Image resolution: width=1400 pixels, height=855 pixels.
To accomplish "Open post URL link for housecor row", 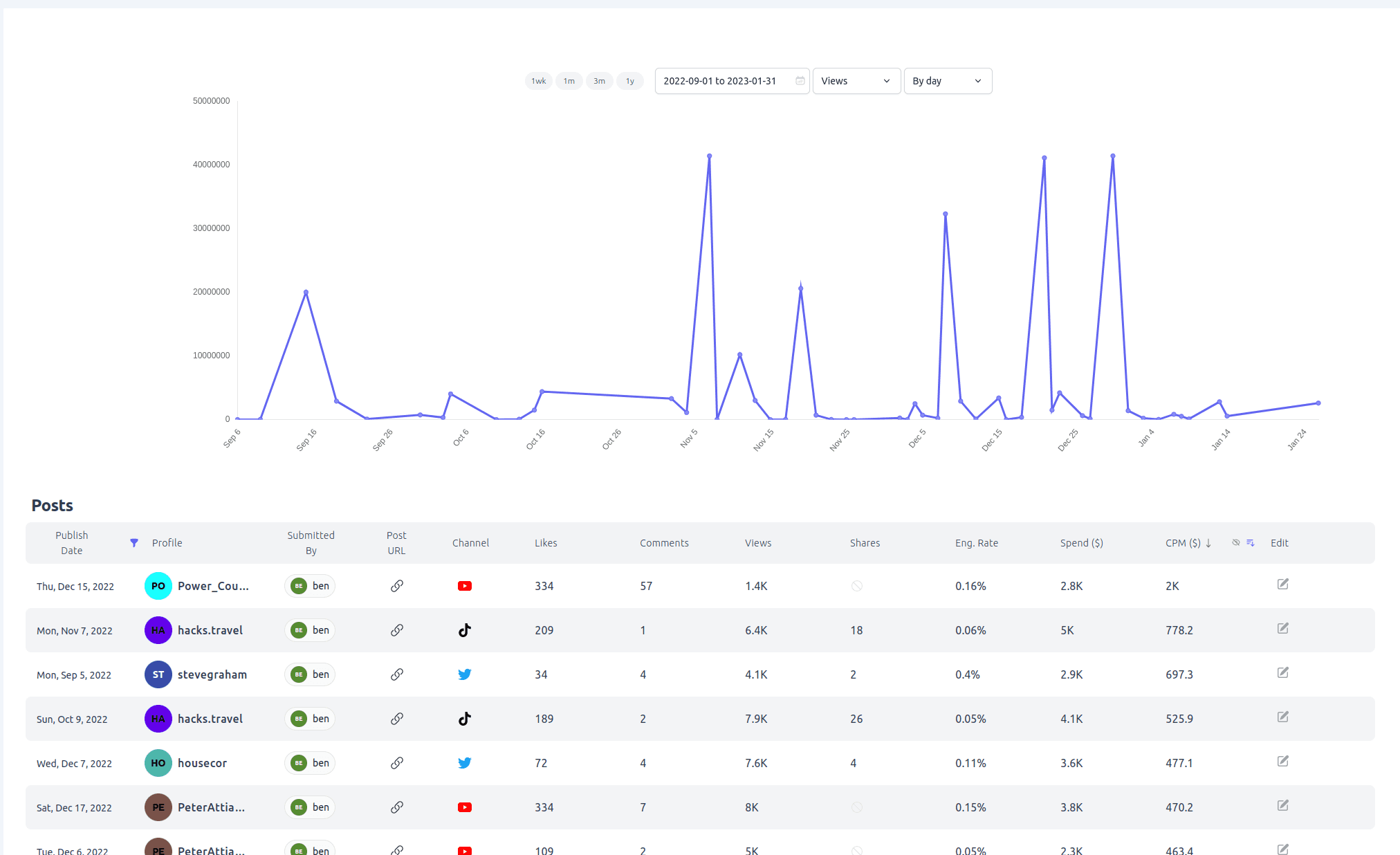I will [397, 763].
